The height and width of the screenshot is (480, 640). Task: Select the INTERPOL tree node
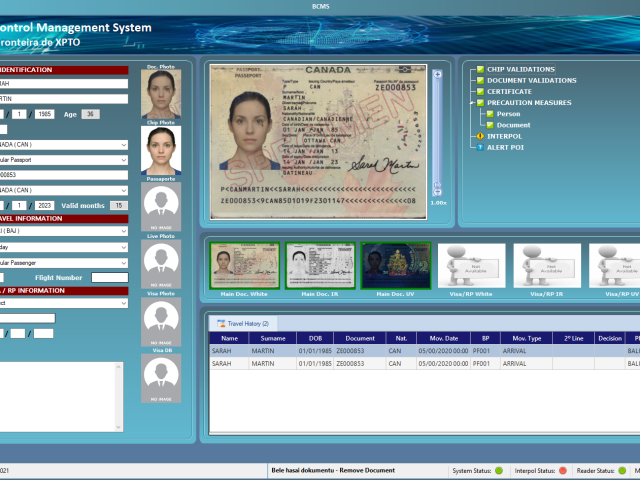[x=504, y=136]
